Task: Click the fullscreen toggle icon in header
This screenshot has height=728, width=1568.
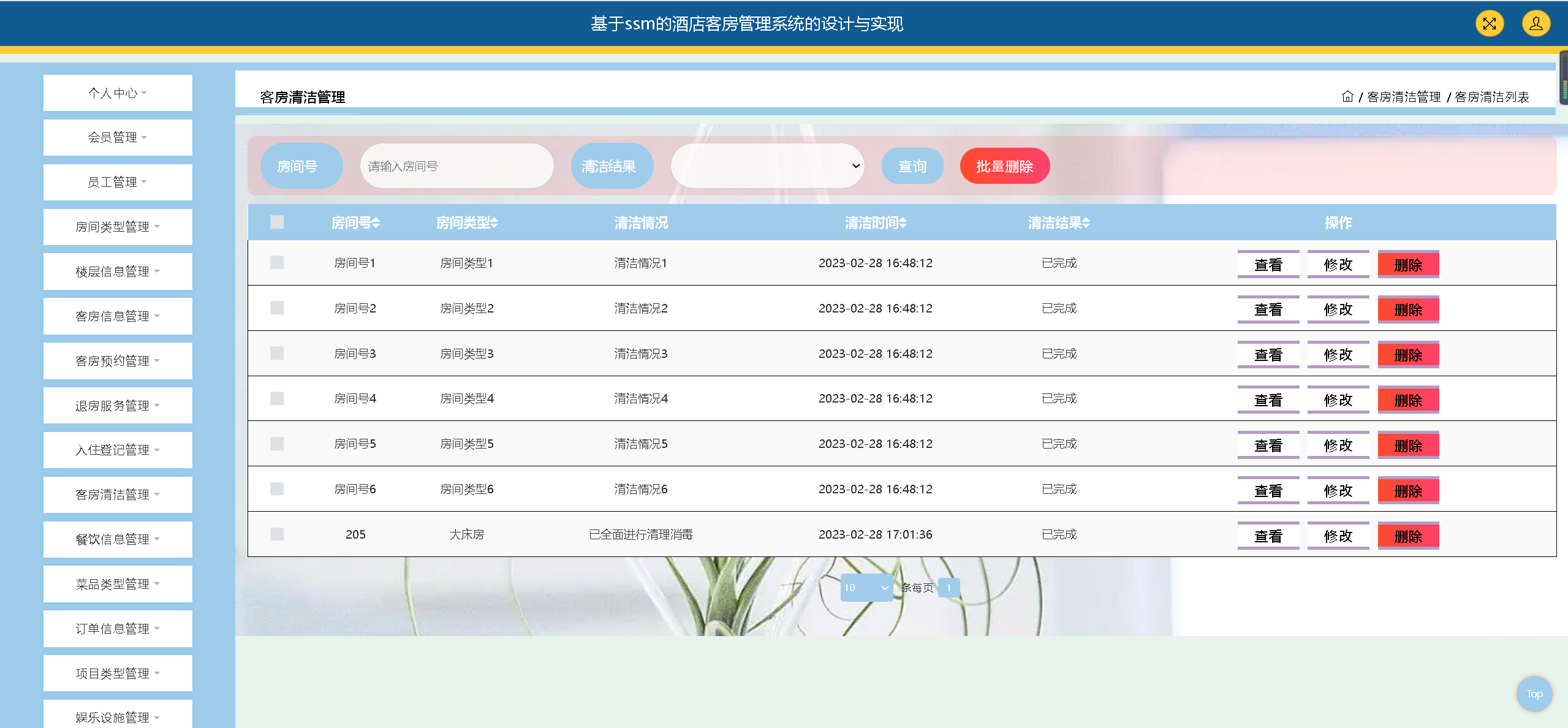Action: 1489,24
